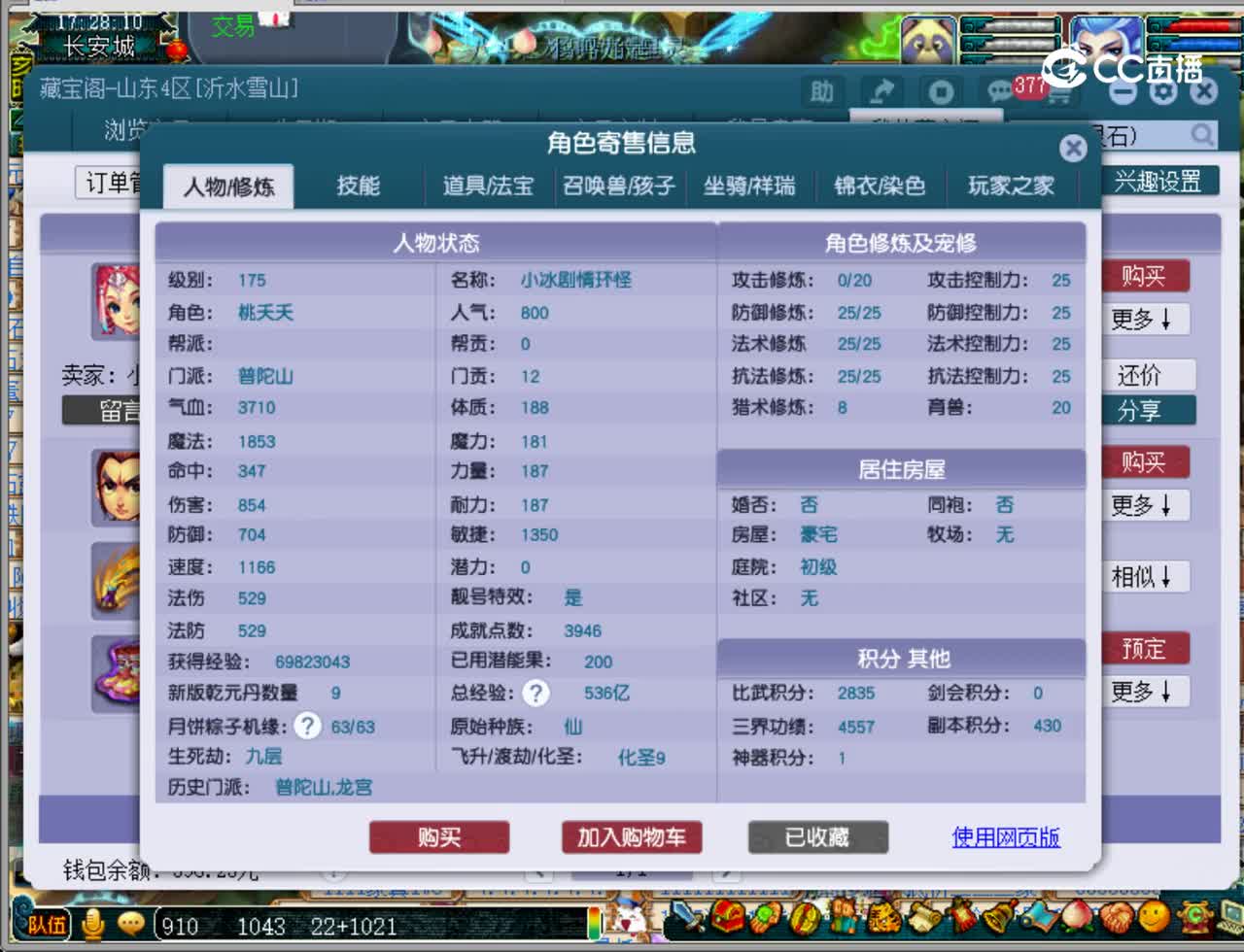Image resolution: width=1244 pixels, height=952 pixels.
Task: Open the 道具/法宝 tab
Action: [x=489, y=186]
